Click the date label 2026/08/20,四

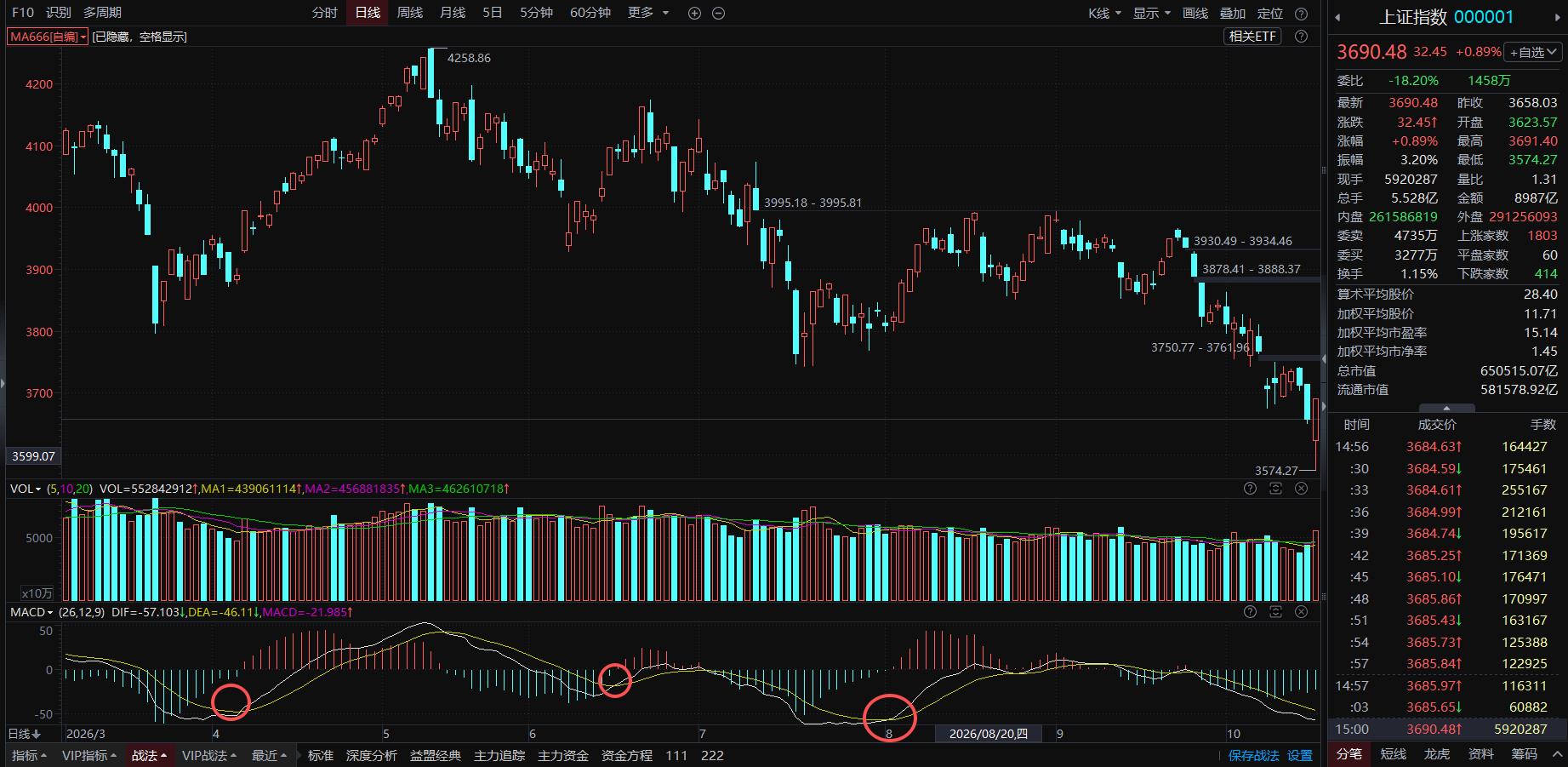(x=989, y=734)
